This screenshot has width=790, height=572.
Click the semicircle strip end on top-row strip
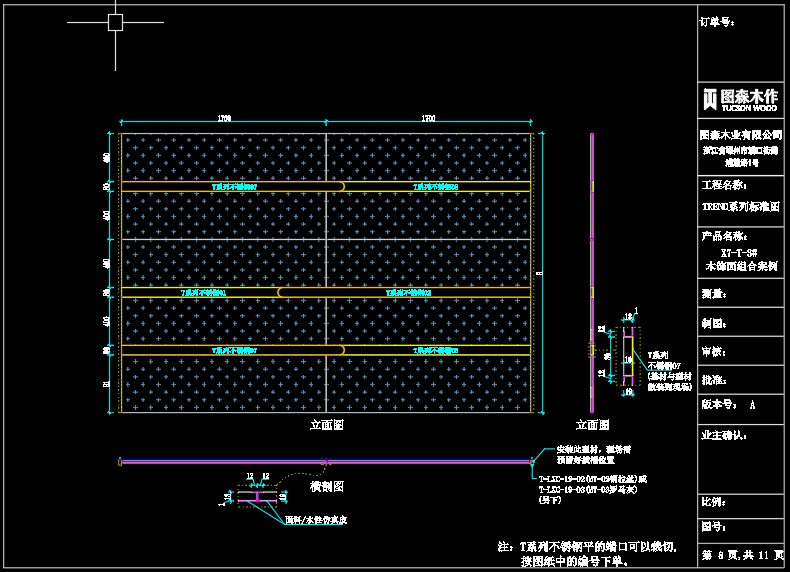(342, 186)
